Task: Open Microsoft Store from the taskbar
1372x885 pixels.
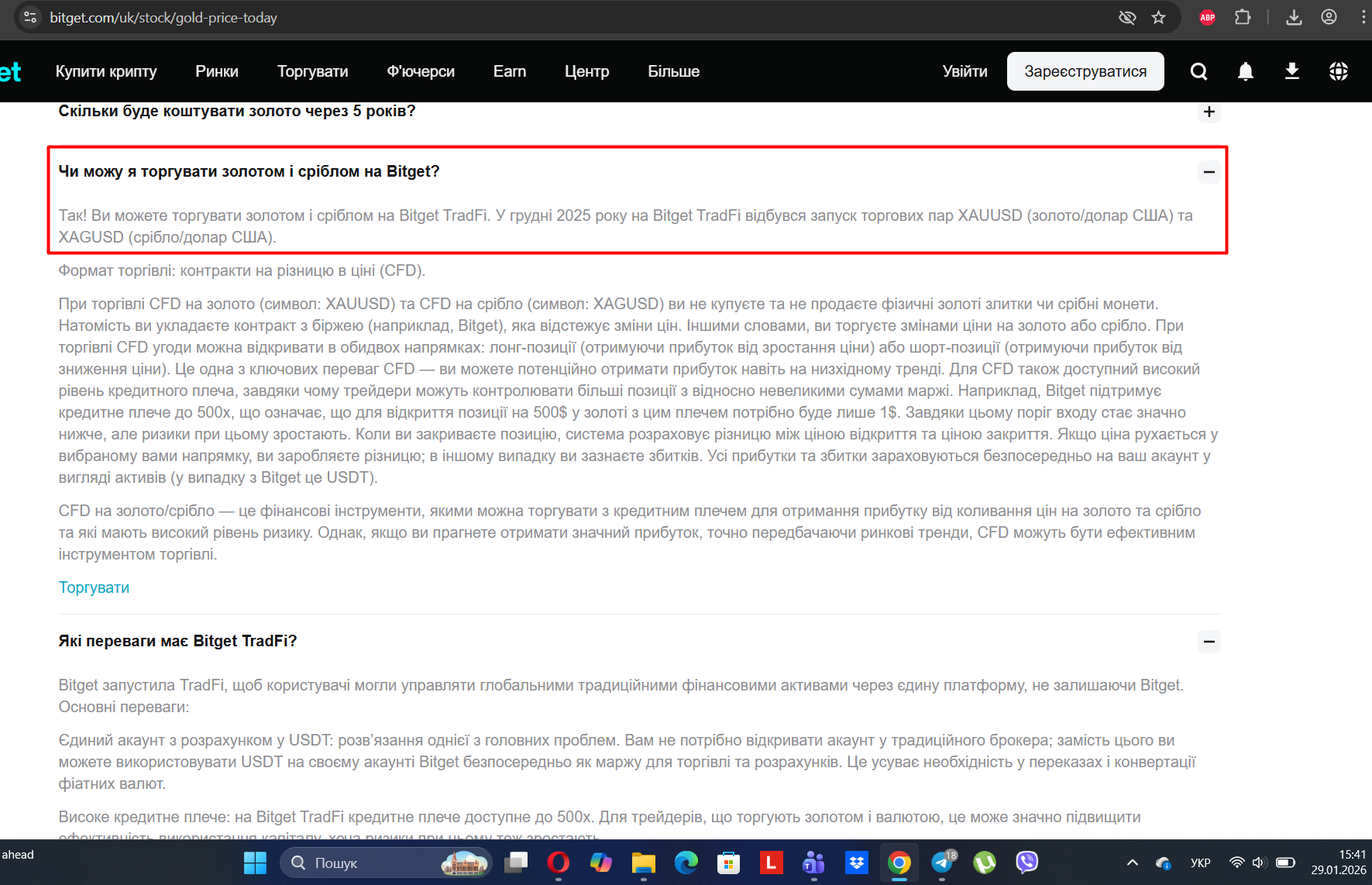Action: point(728,863)
